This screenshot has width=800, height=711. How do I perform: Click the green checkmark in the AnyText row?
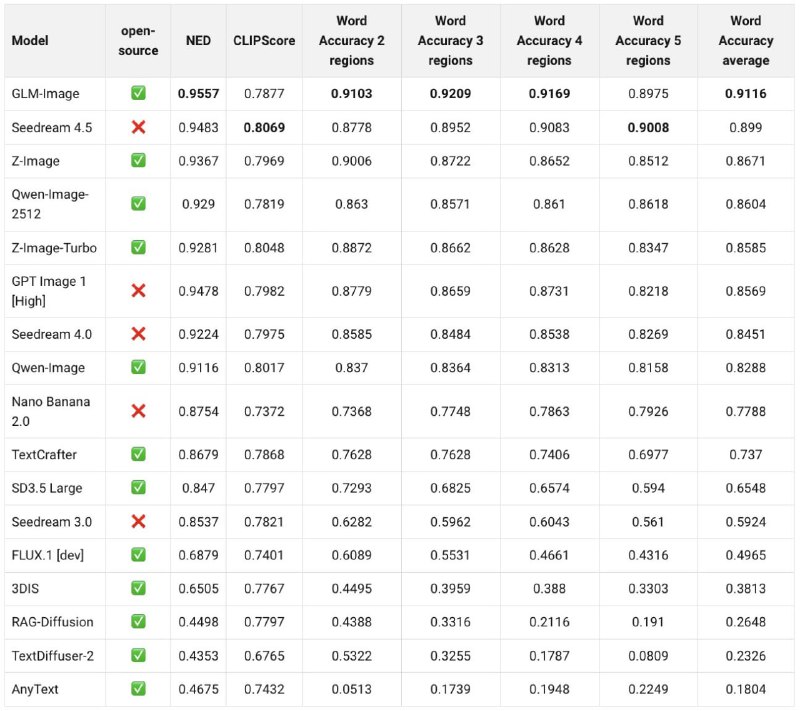pos(138,688)
